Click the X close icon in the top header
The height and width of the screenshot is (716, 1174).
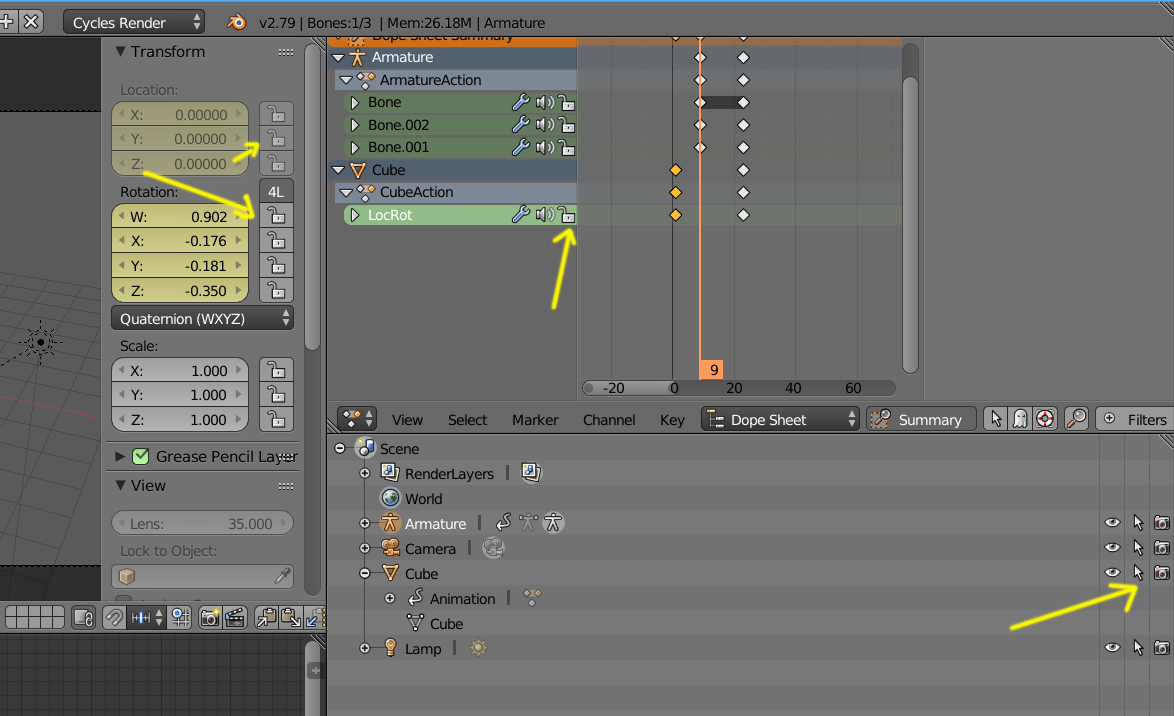pyautogui.click(x=31, y=22)
